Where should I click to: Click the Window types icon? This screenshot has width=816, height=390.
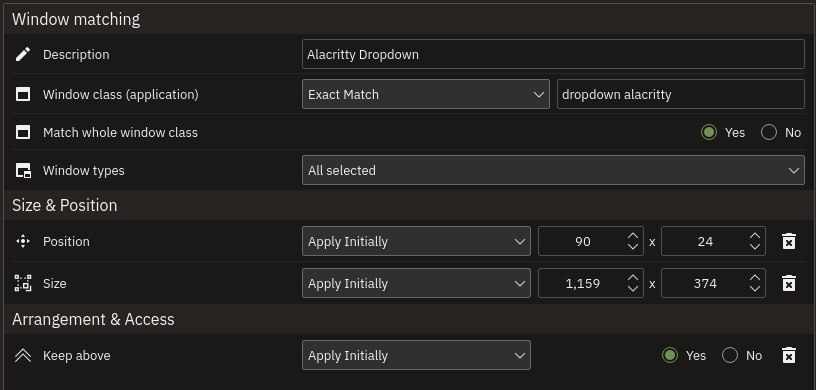pos(23,170)
